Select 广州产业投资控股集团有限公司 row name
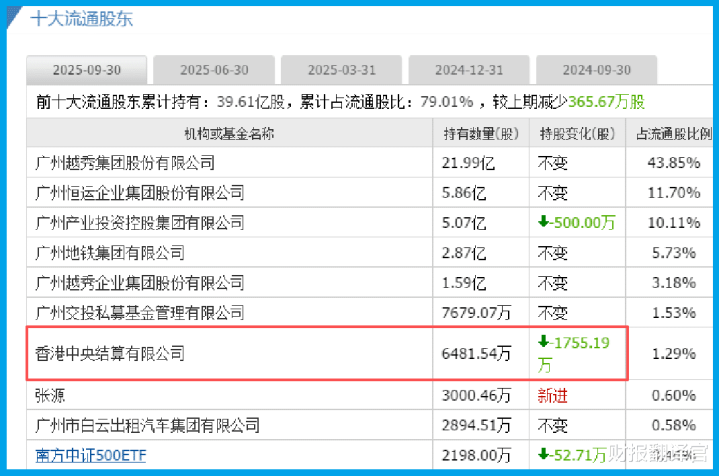 pyautogui.click(x=140, y=223)
